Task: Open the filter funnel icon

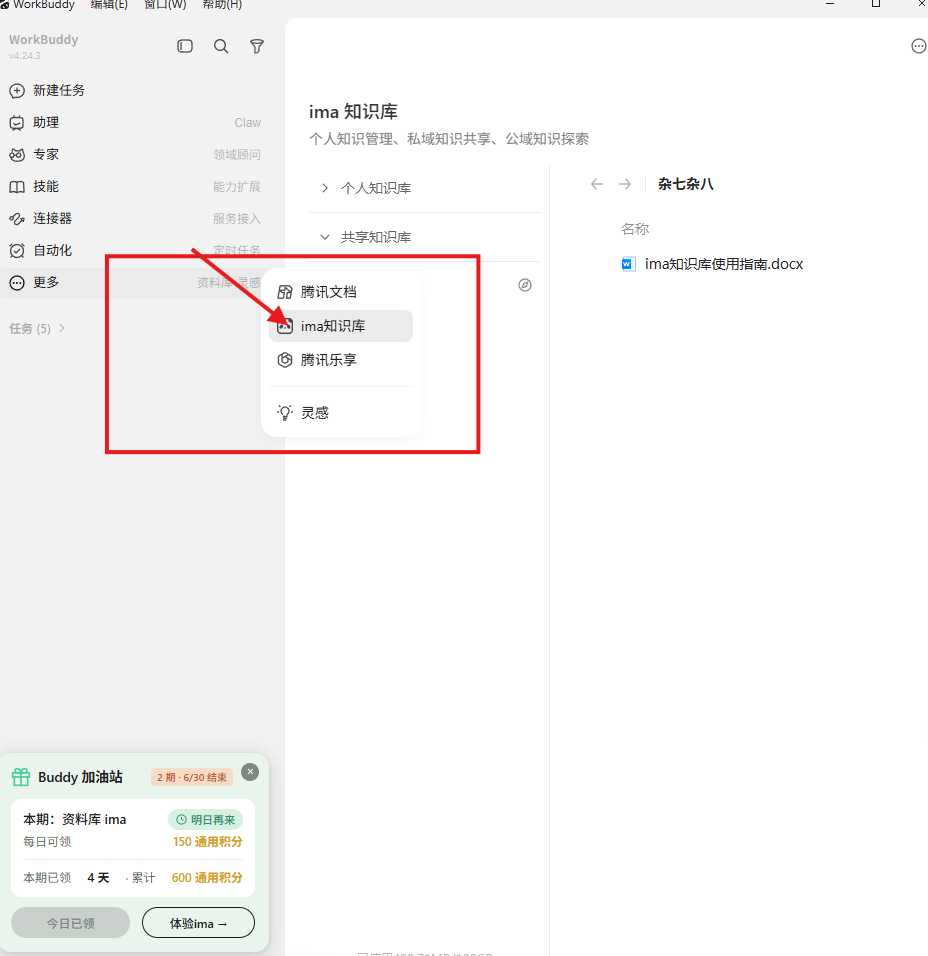Action: [x=257, y=46]
